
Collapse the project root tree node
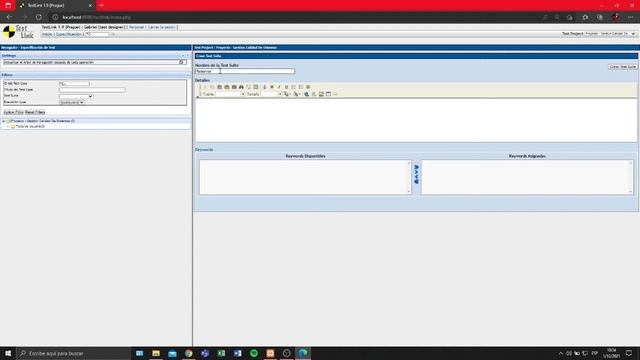pyautogui.click(x=4, y=121)
